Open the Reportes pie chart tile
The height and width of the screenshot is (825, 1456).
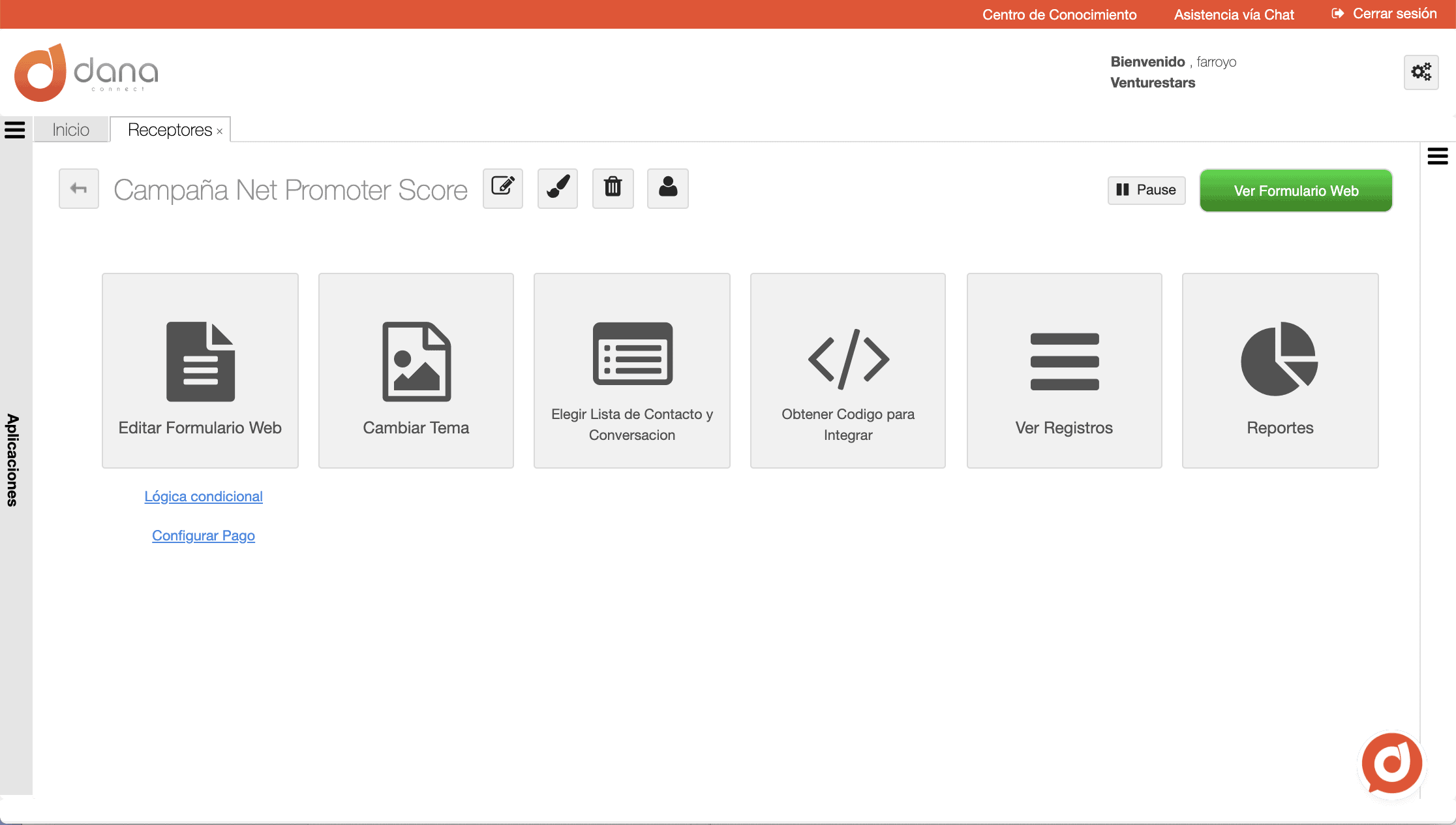pyautogui.click(x=1281, y=371)
